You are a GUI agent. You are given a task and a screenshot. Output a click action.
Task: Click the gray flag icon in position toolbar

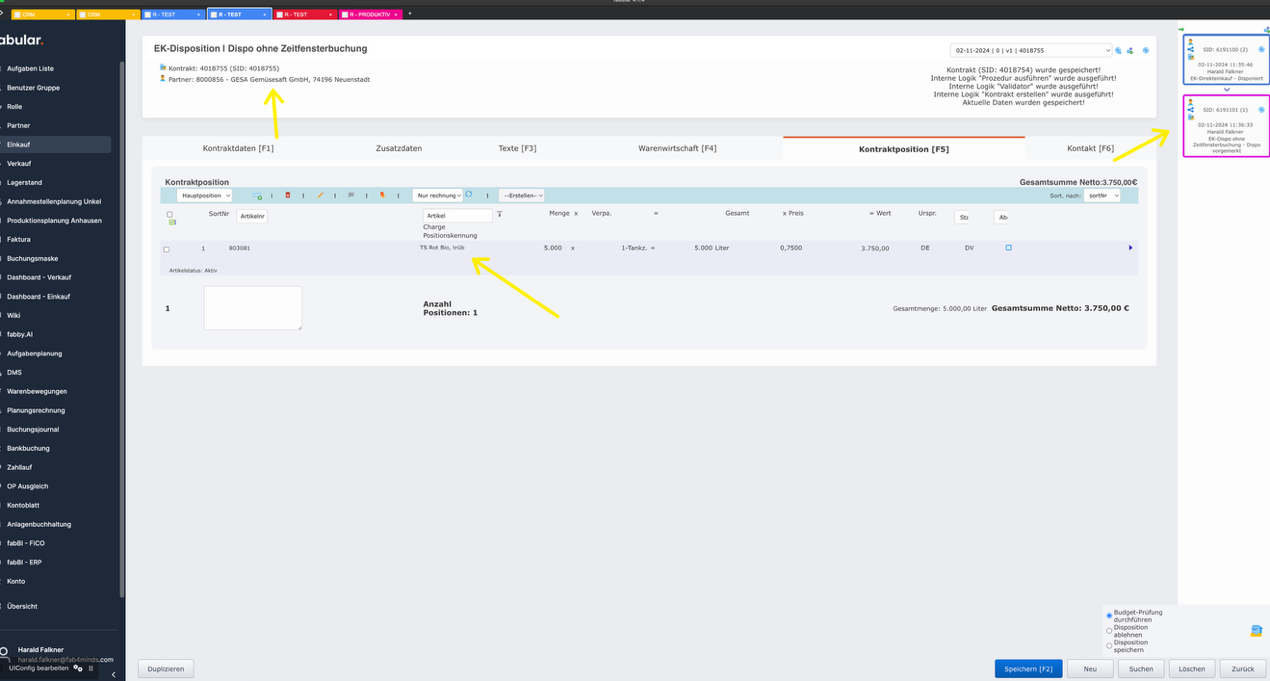point(351,196)
